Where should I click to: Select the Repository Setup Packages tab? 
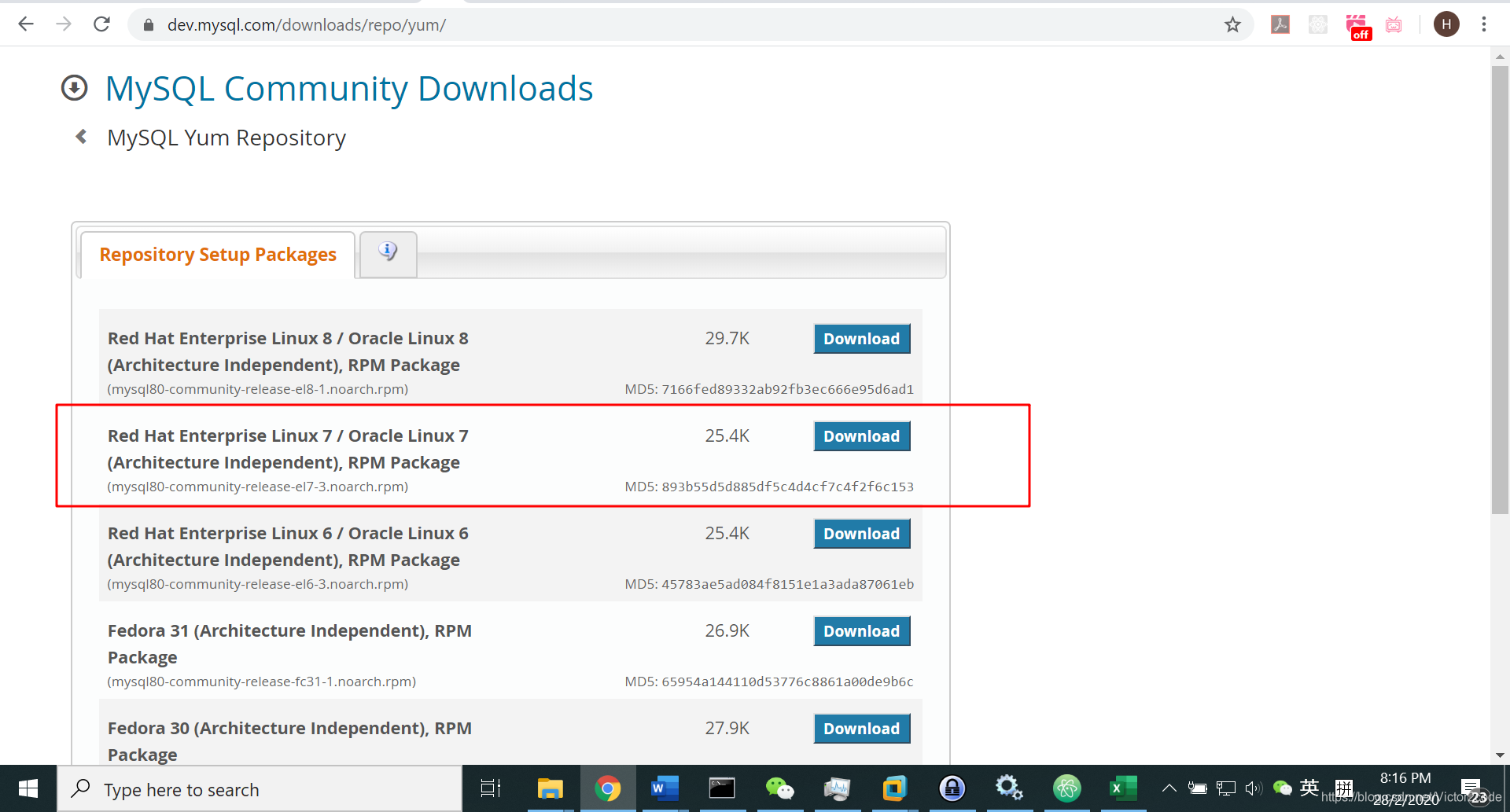[x=218, y=255]
